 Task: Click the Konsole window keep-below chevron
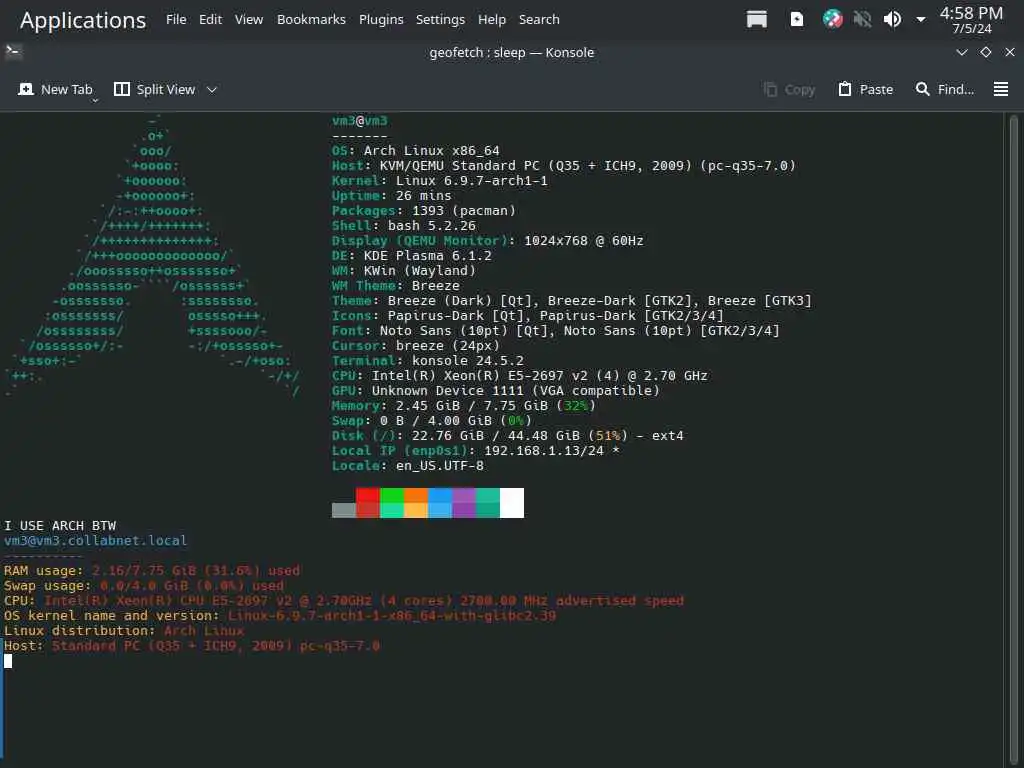click(x=961, y=52)
